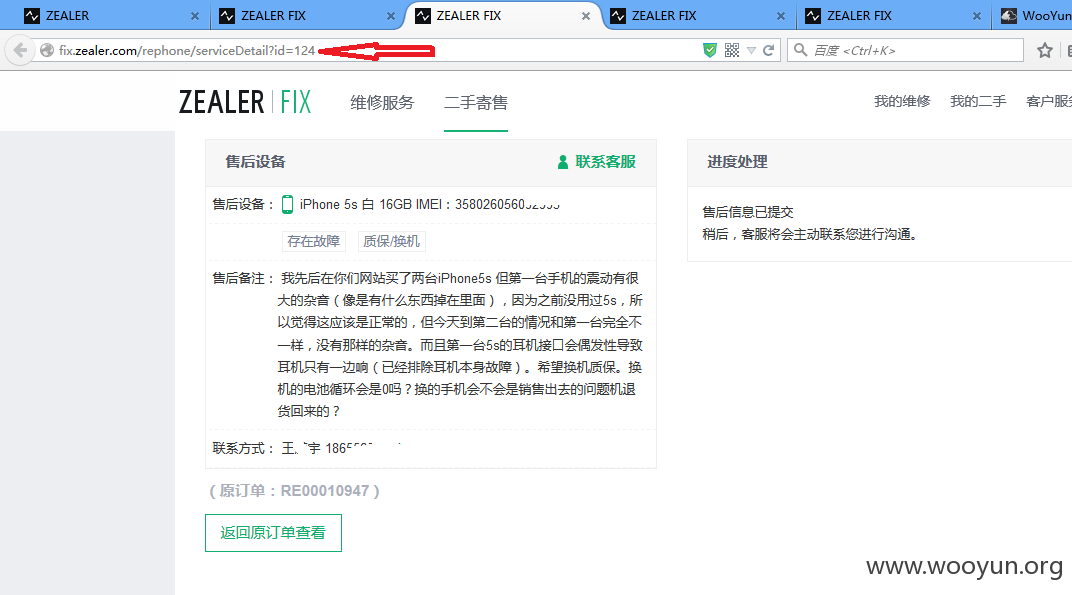Screen dimensions: 1072x595
Task: Open the 二手寄售 menu
Action: click(476, 103)
